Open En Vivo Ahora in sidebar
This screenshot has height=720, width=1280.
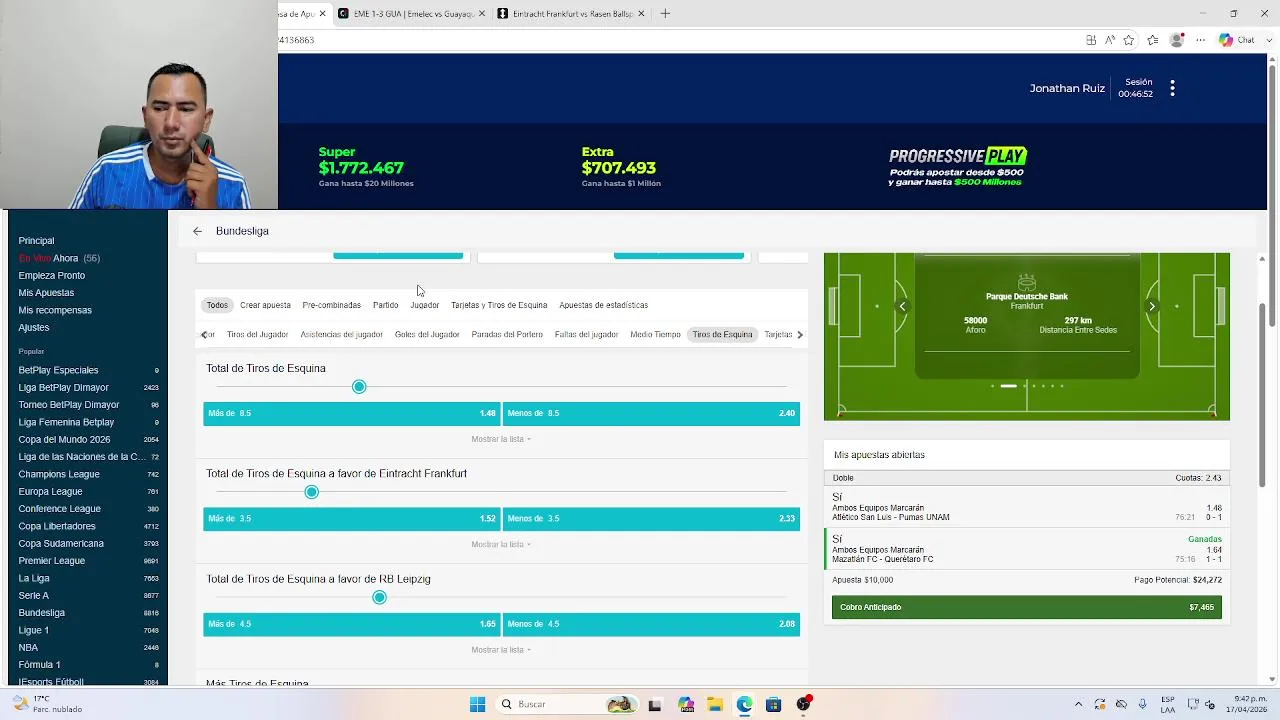(59, 258)
